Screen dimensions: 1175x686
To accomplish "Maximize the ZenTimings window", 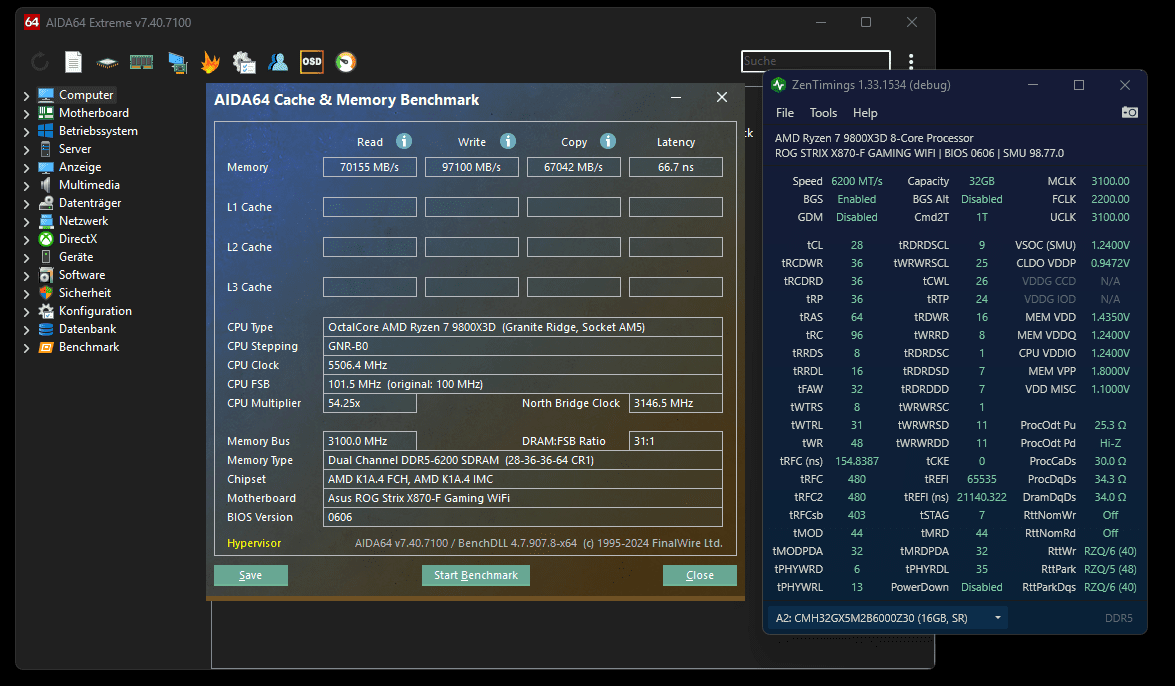I will tap(1079, 85).
